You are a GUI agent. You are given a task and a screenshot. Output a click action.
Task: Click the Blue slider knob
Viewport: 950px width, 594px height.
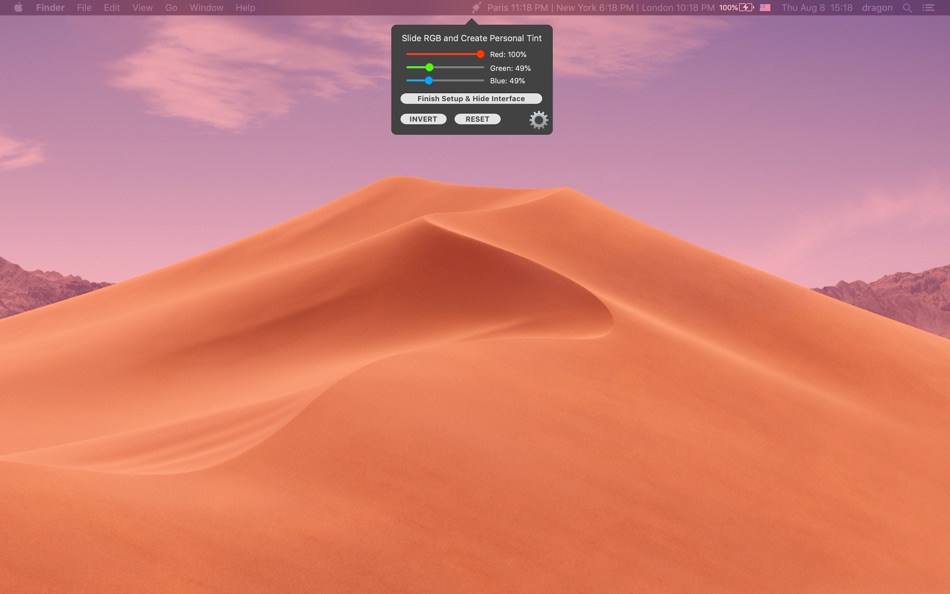[x=428, y=81]
